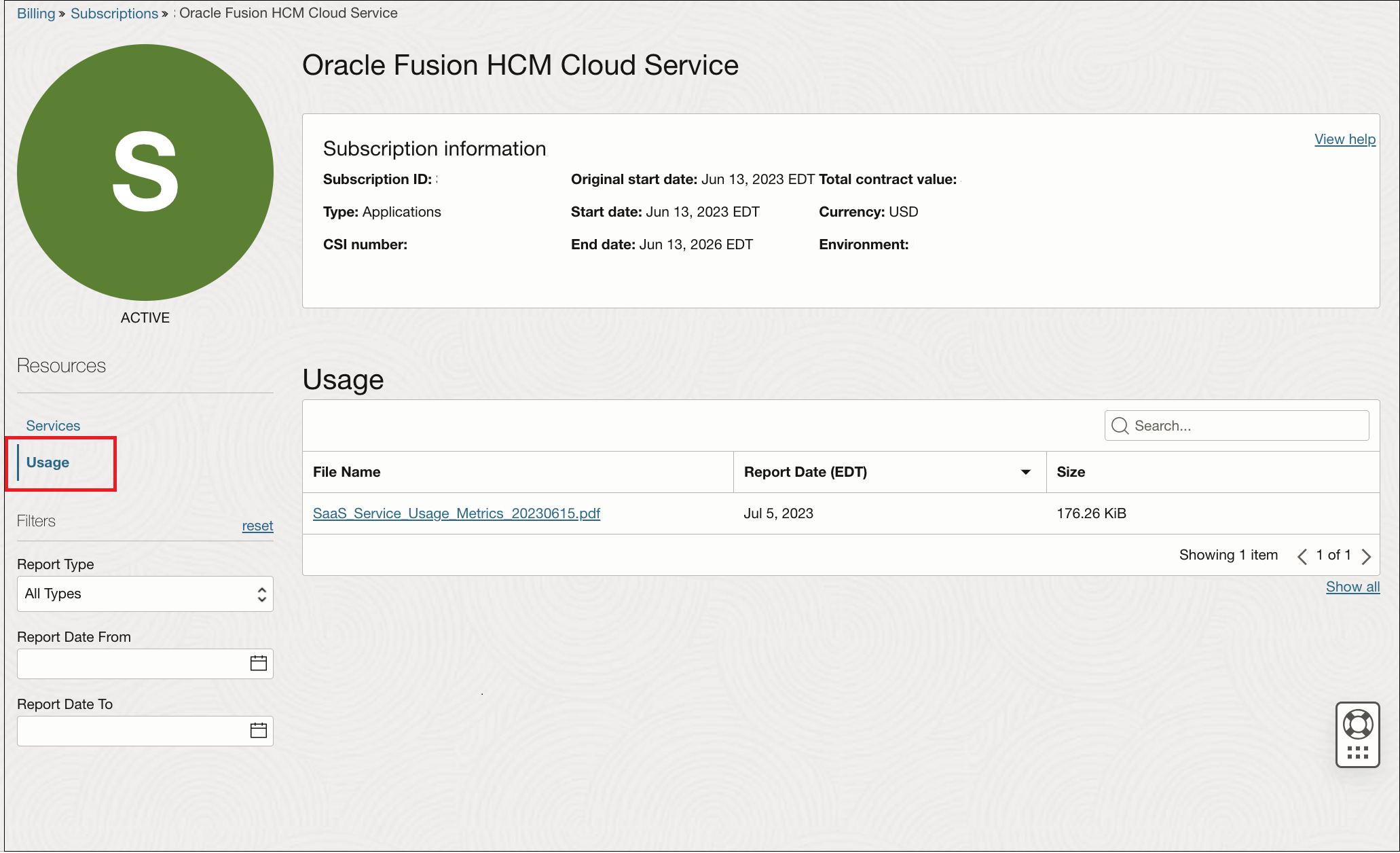Navigate to Billing breadcrumb
Image resolution: width=1400 pixels, height=853 pixels.
tap(36, 14)
